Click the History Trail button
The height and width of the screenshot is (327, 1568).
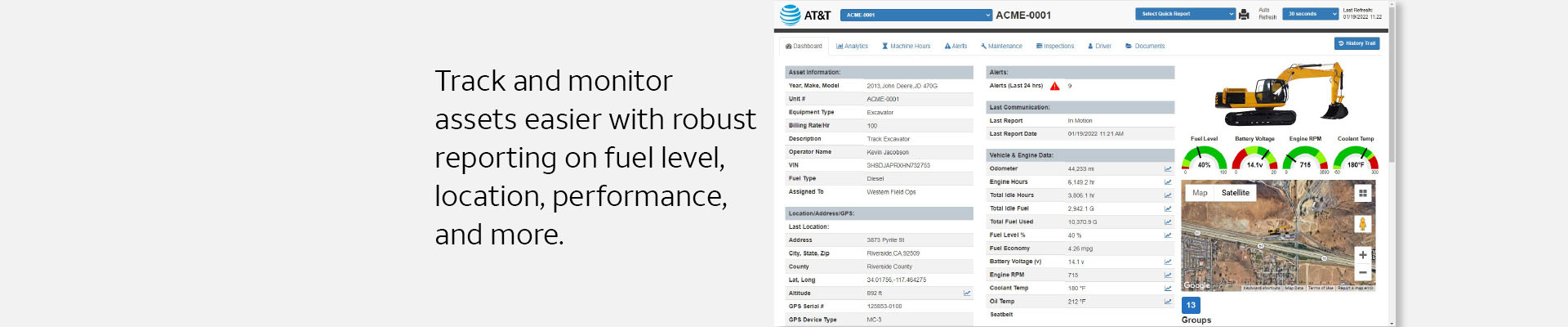click(1356, 43)
